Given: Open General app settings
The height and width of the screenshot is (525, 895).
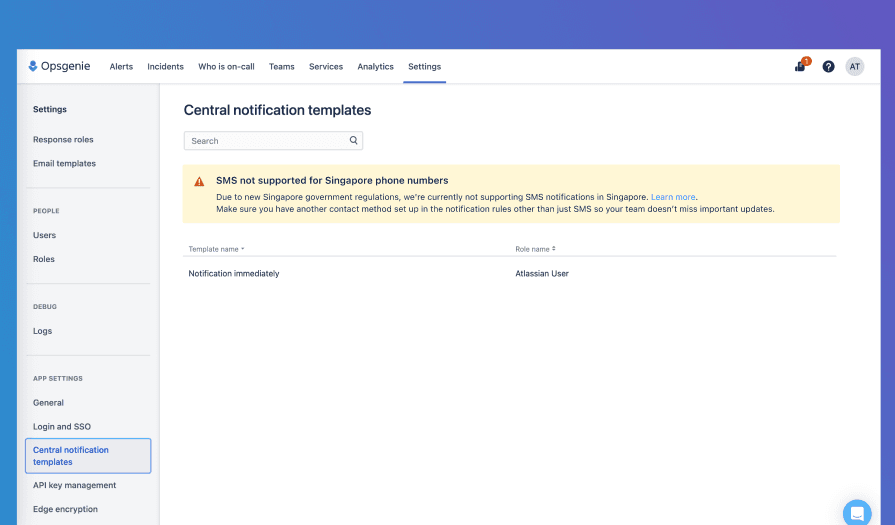Looking at the screenshot, I should coord(49,403).
